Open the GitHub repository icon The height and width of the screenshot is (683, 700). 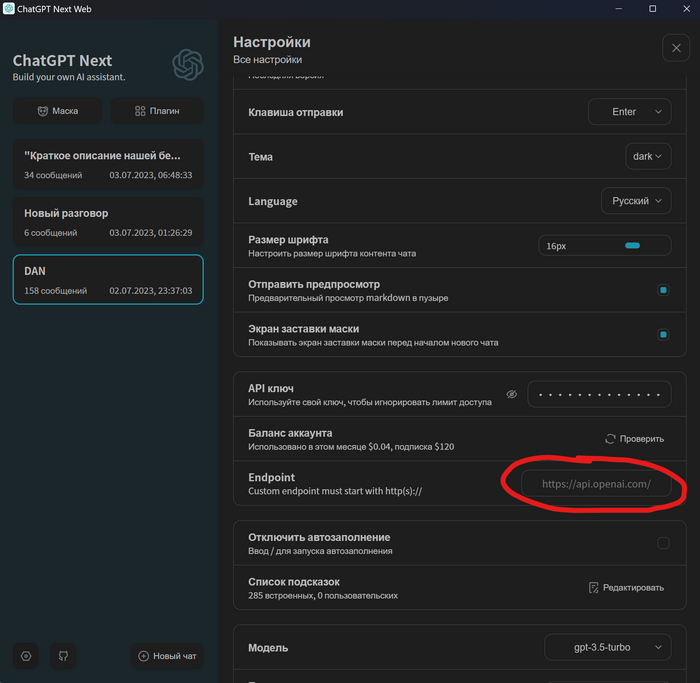(x=63, y=656)
